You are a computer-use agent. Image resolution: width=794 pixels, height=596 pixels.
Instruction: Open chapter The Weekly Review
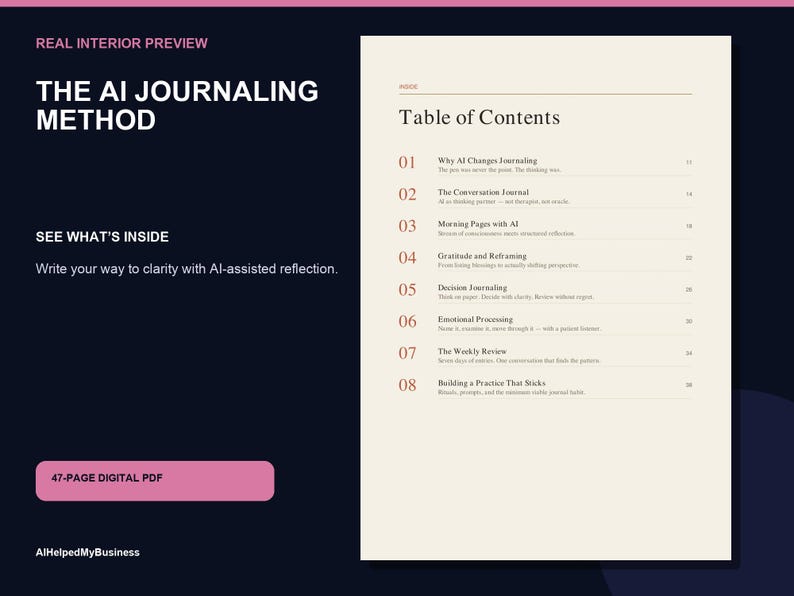tap(472, 351)
